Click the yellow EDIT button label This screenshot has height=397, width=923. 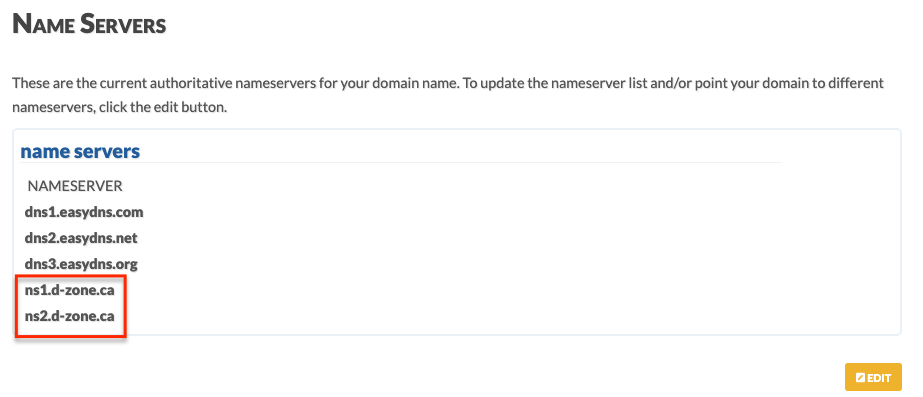873,378
